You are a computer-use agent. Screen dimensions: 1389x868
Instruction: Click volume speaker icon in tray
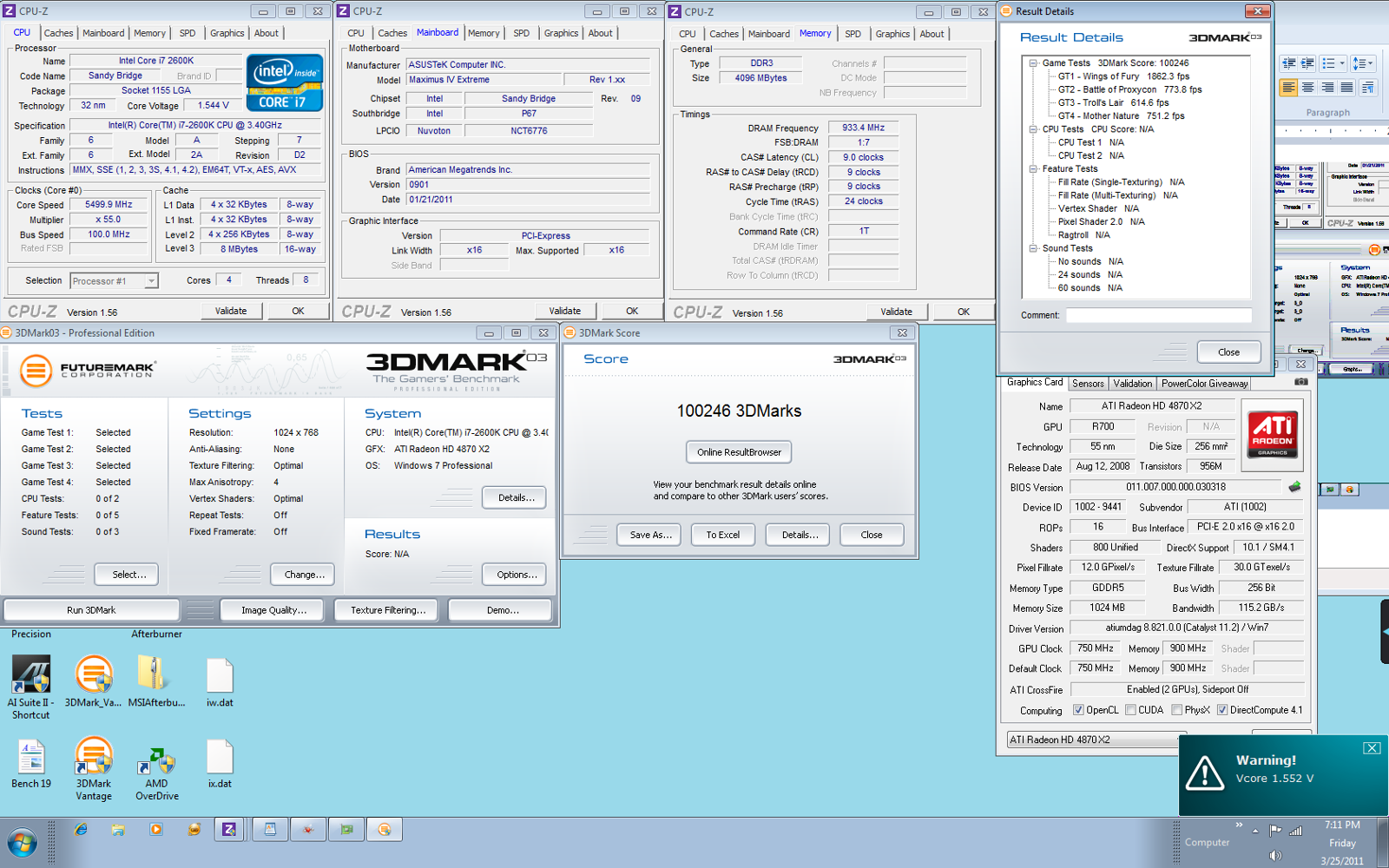pyautogui.click(x=1274, y=856)
